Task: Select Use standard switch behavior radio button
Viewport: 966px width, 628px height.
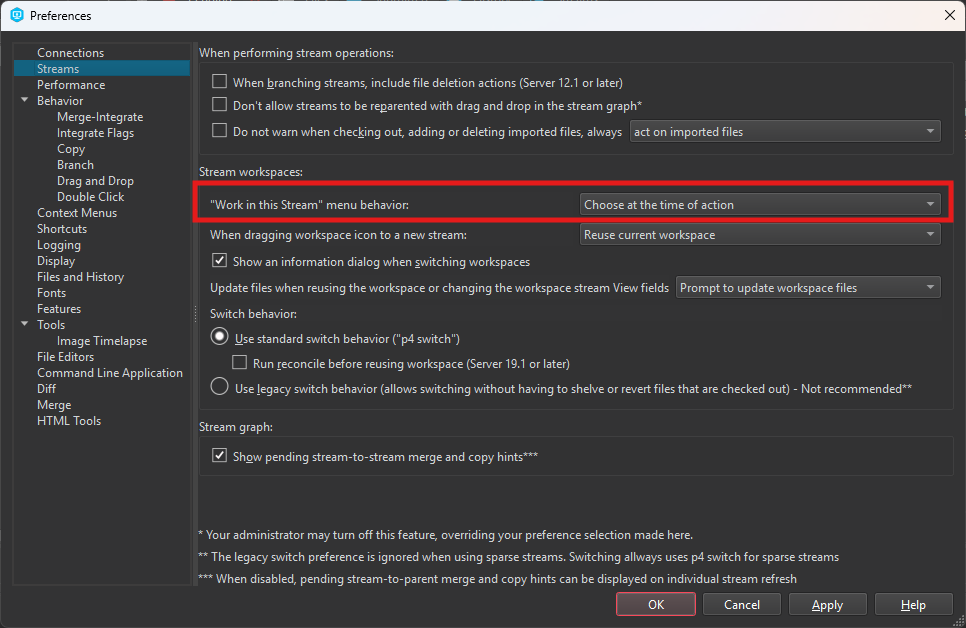Action: 219,339
